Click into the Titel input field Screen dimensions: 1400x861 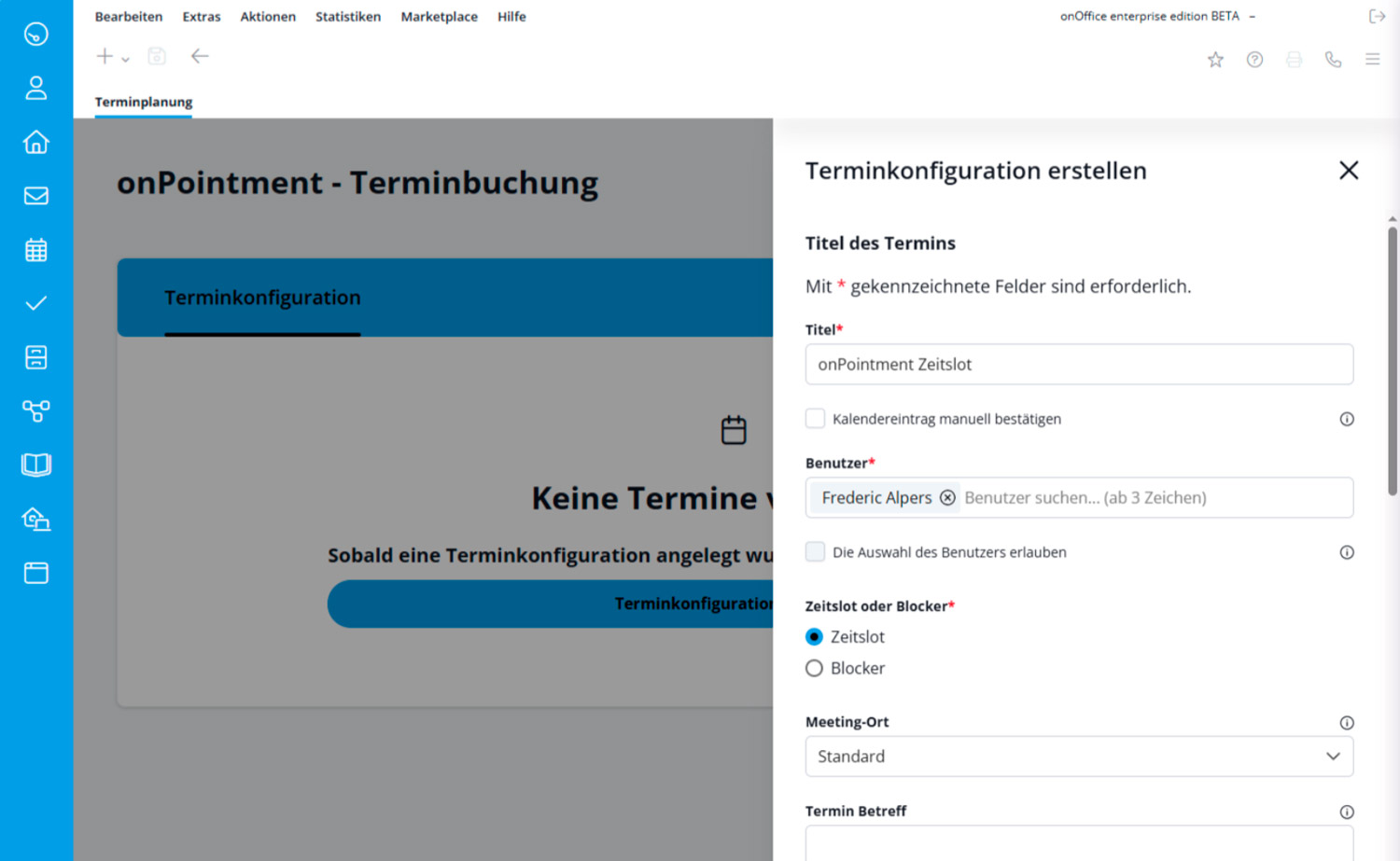(x=1078, y=365)
